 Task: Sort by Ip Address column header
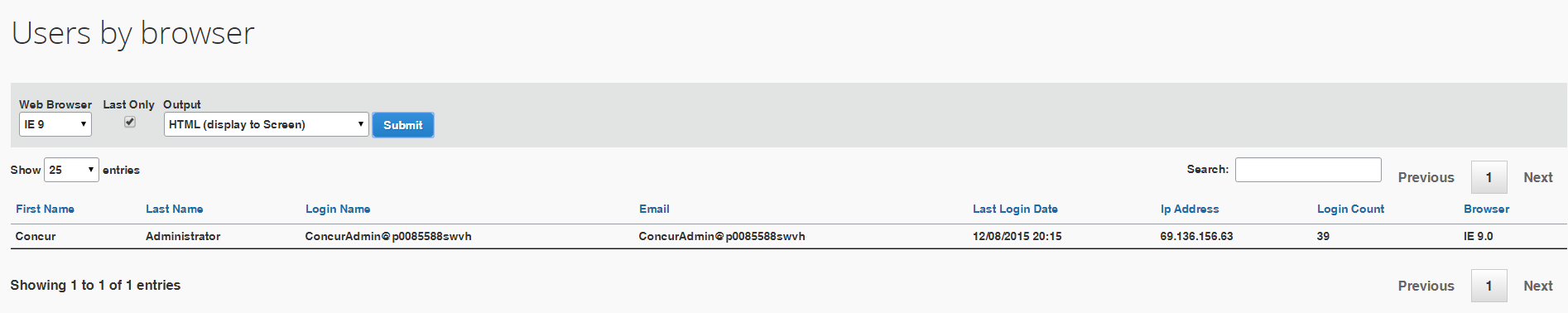tap(1190, 209)
